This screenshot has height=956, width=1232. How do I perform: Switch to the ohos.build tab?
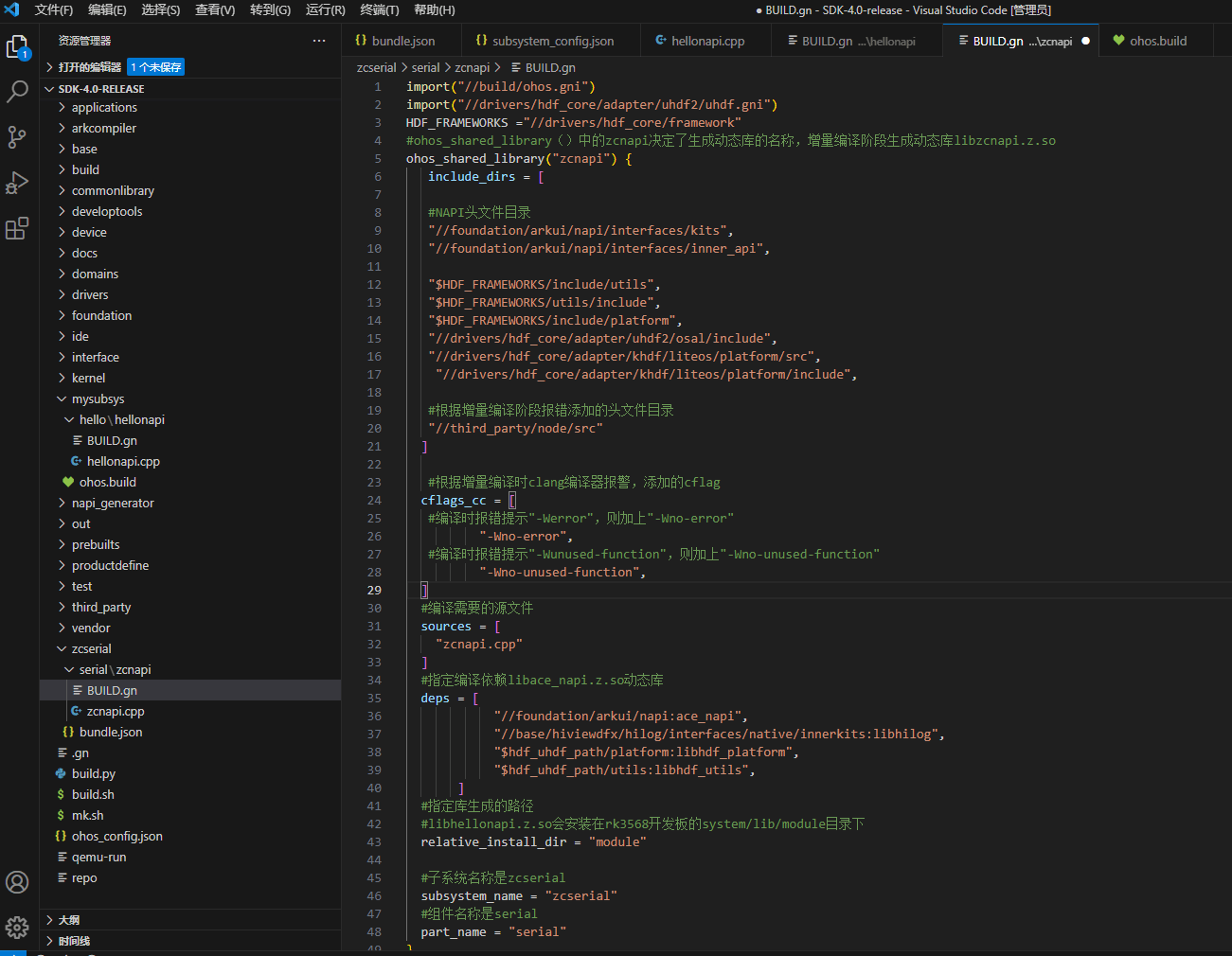1157,41
